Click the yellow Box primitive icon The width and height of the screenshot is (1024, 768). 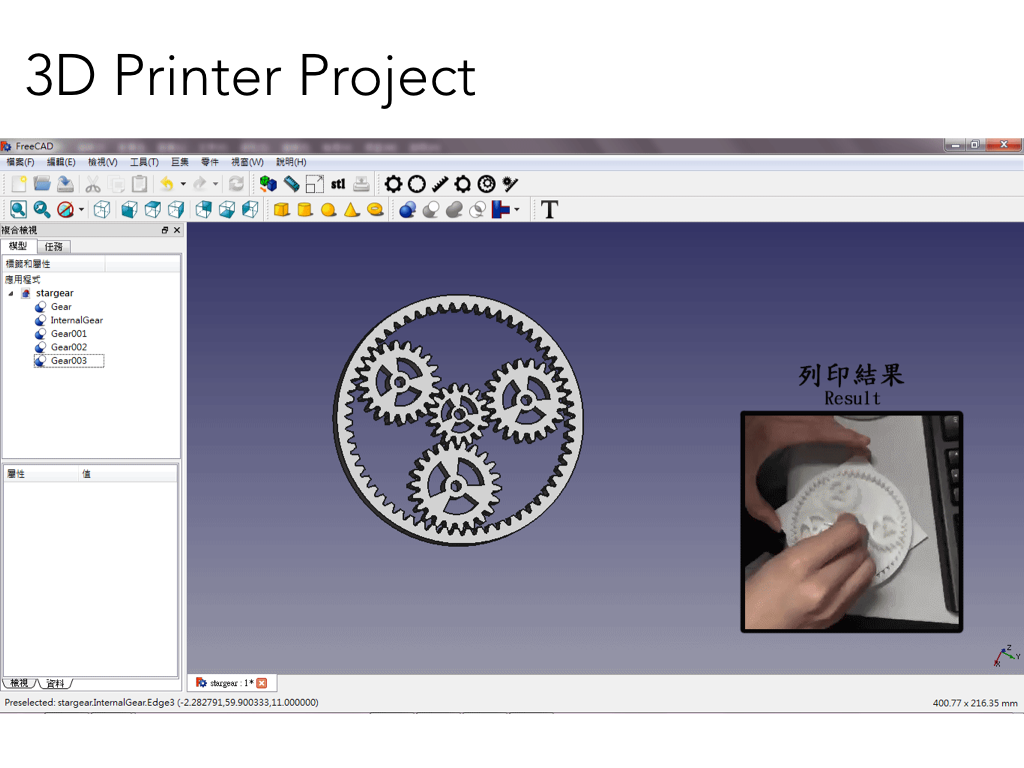282,209
